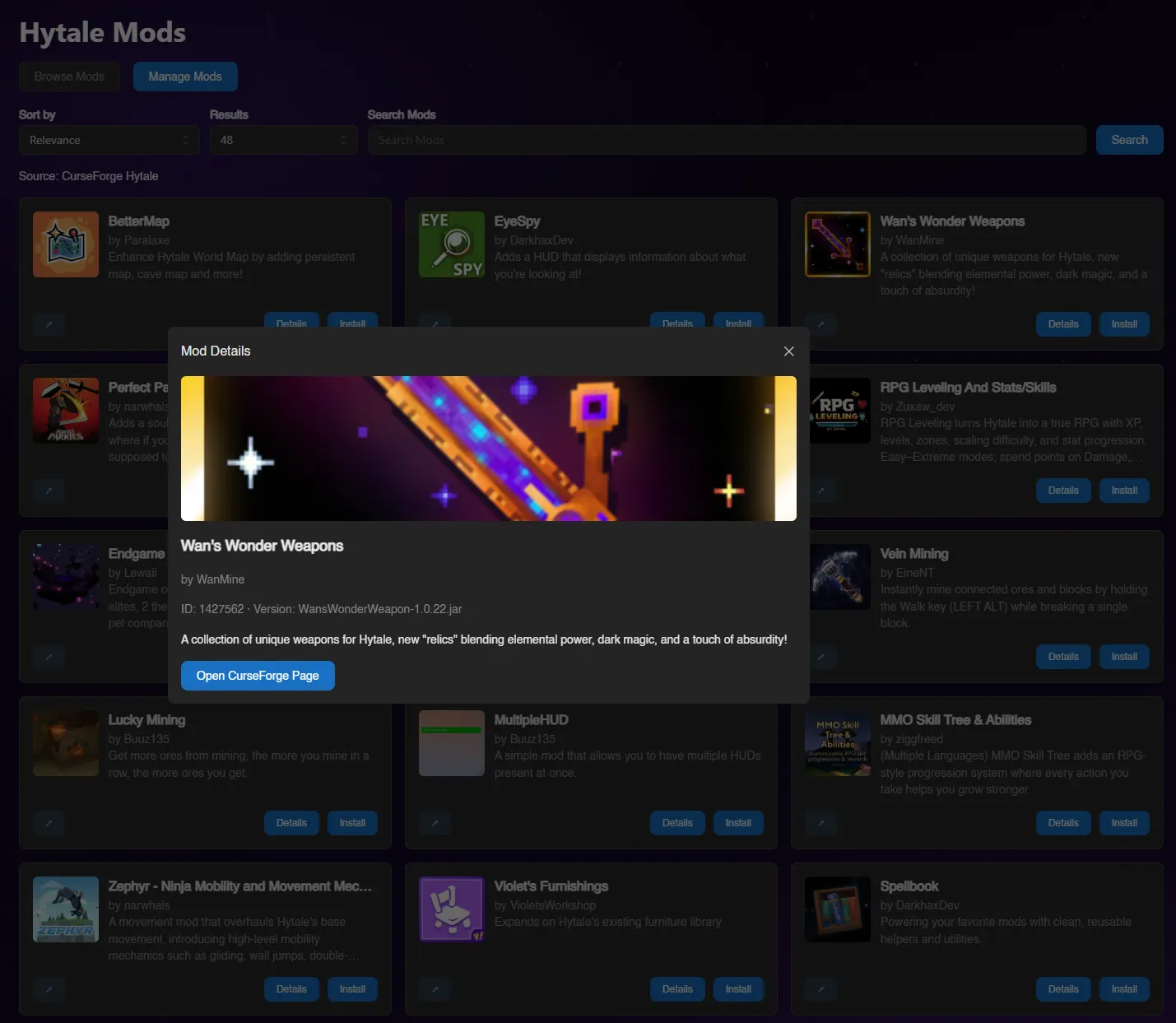This screenshot has width=1176, height=1023.
Task: Click the Perfect Parries mod icon
Action: pos(66,411)
